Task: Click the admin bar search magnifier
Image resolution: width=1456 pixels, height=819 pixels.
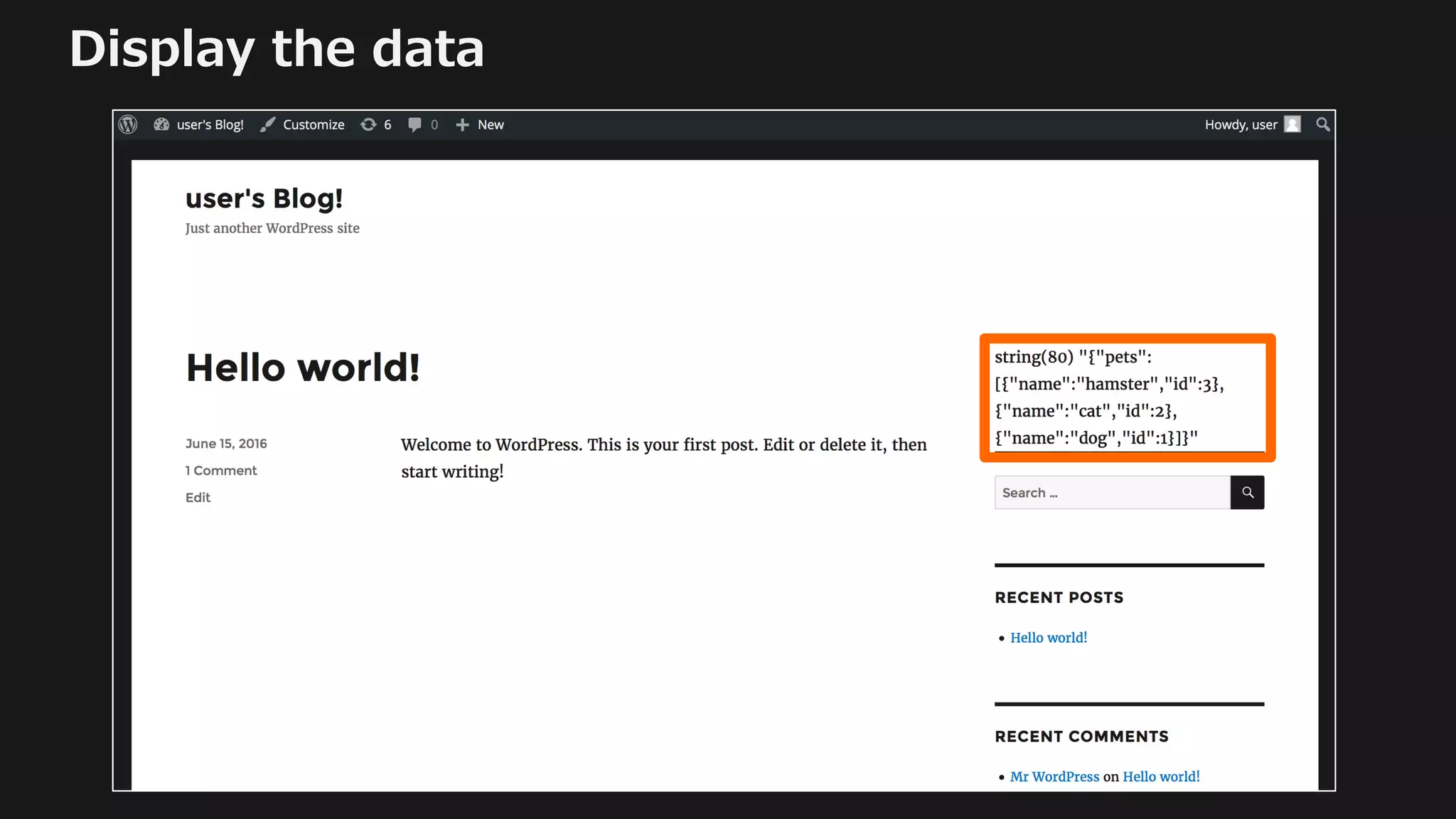Action: [1323, 124]
